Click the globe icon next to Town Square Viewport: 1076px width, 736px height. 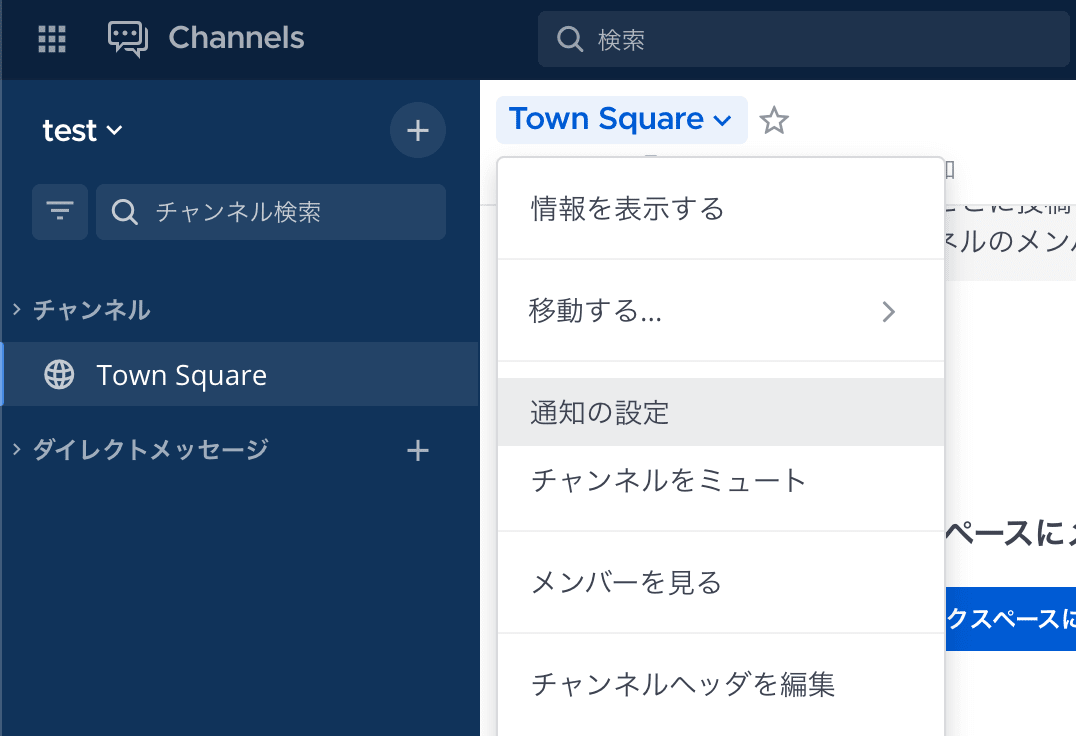pos(60,374)
